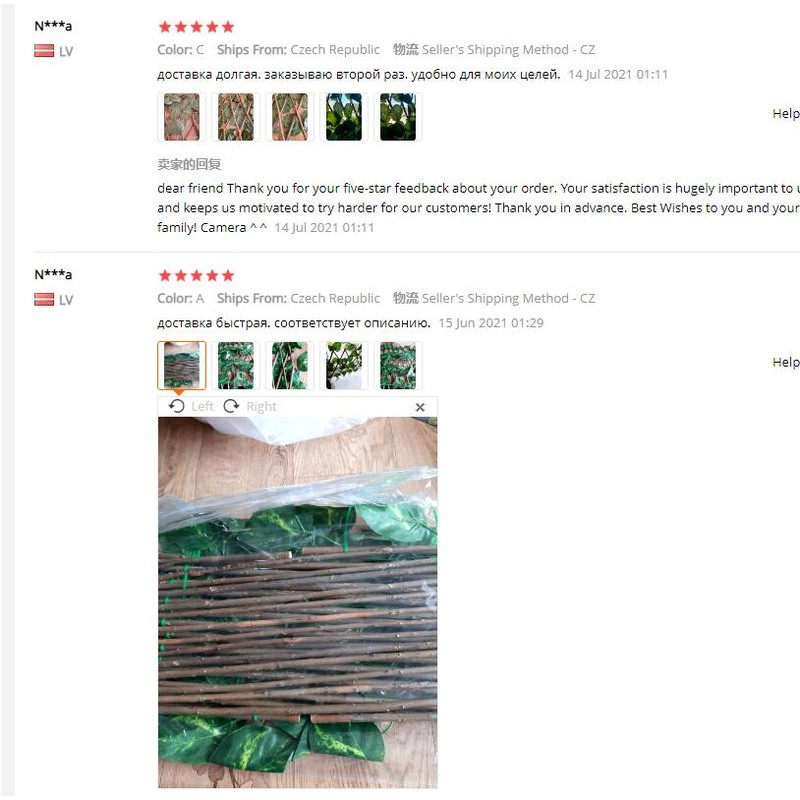800x800 pixels.
Task: Click the Helpful link on second review
Action: pyautogui.click(x=786, y=362)
